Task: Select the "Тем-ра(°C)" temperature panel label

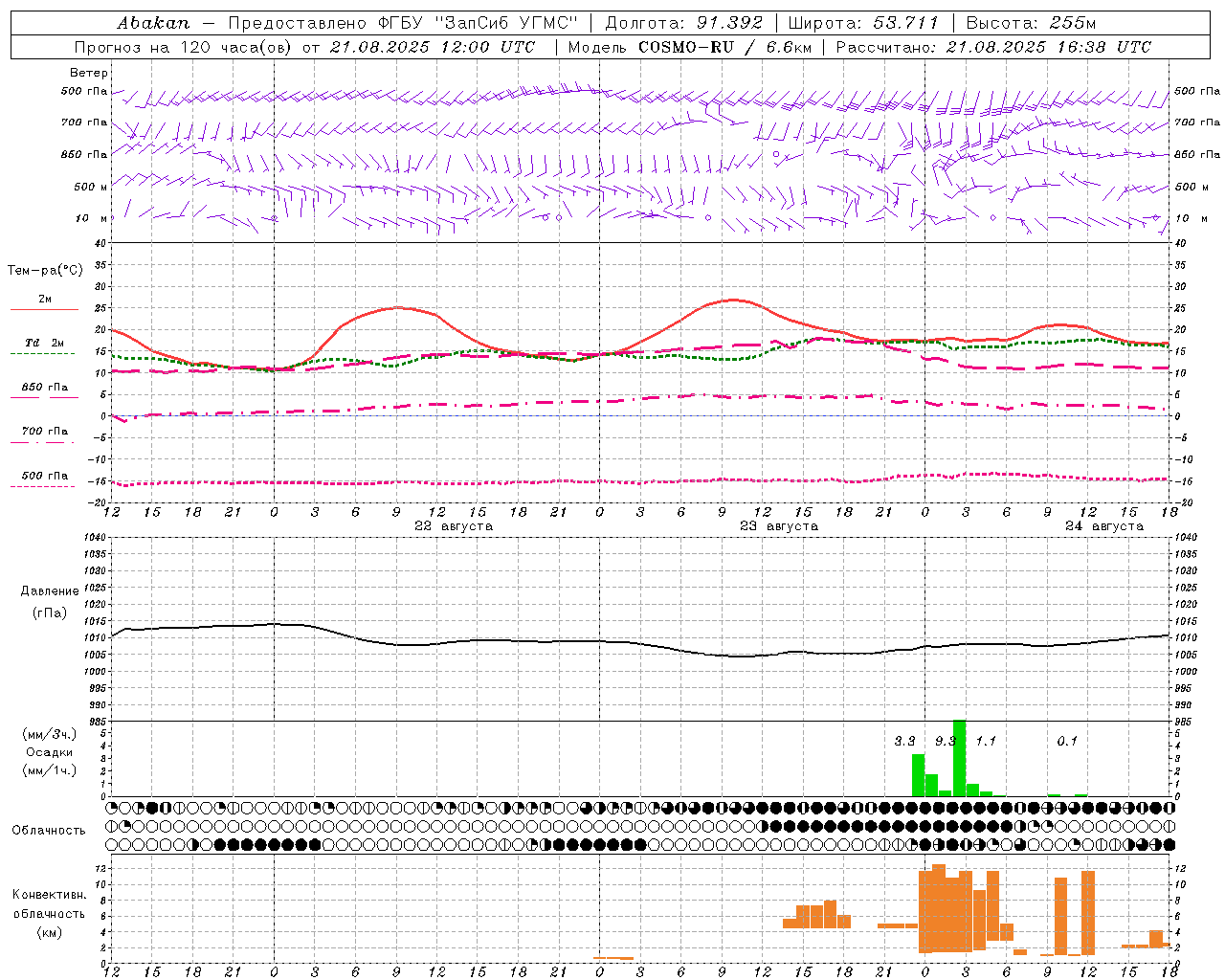Action: [x=45, y=271]
